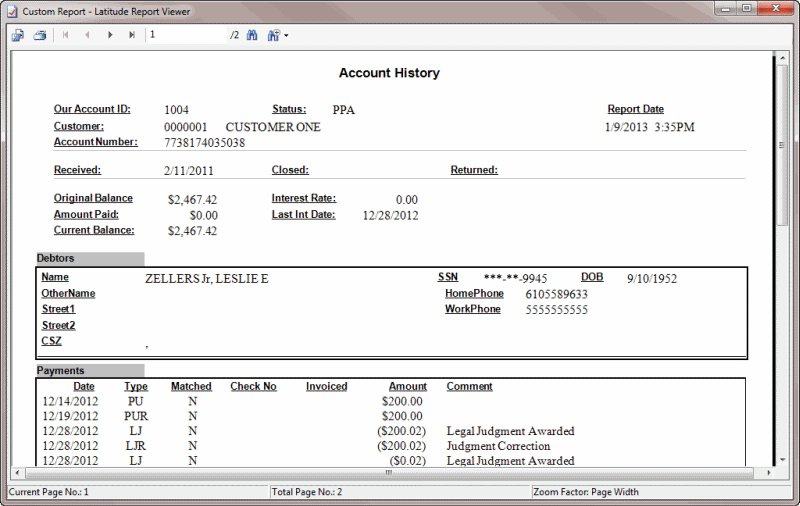Image resolution: width=800 pixels, height=506 pixels.
Task: Click the Print Report printer icon
Action: 40,35
